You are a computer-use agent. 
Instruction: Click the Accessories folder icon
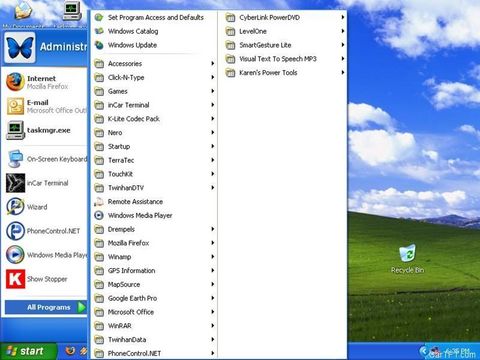pyautogui.click(x=99, y=63)
